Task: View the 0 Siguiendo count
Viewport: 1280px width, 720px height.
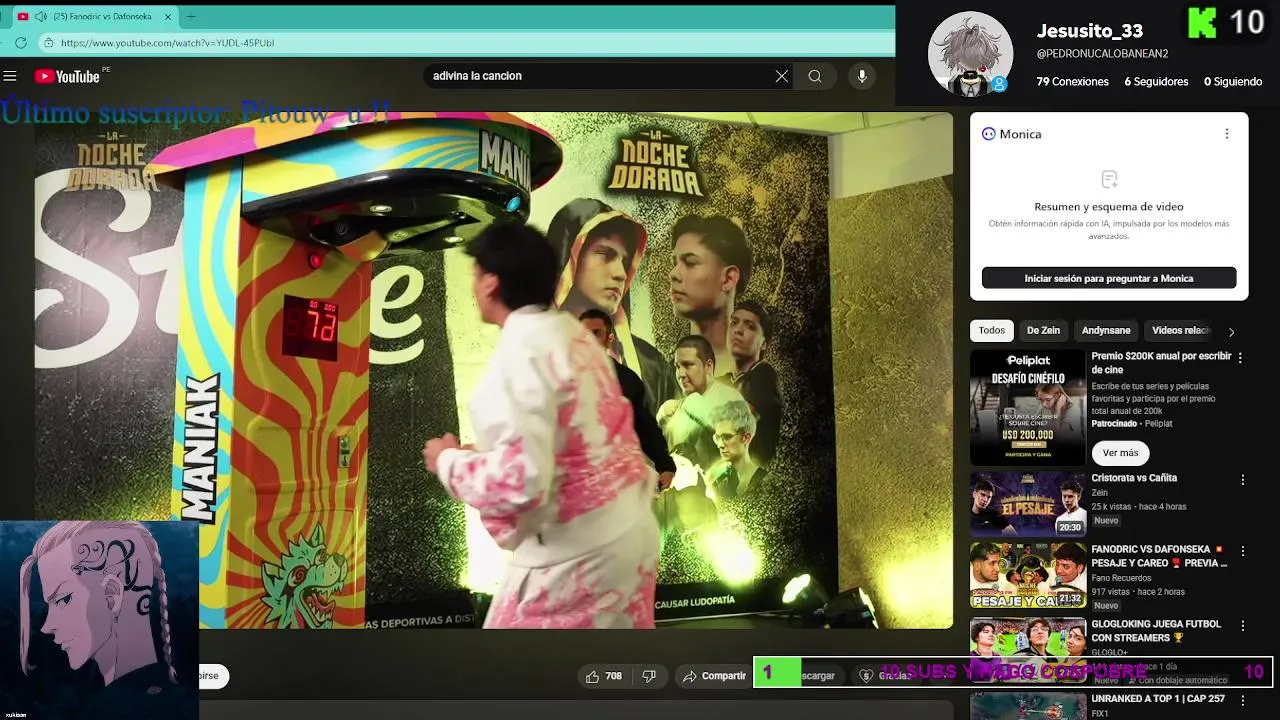Action: pyautogui.click(x=1233, y=82)
